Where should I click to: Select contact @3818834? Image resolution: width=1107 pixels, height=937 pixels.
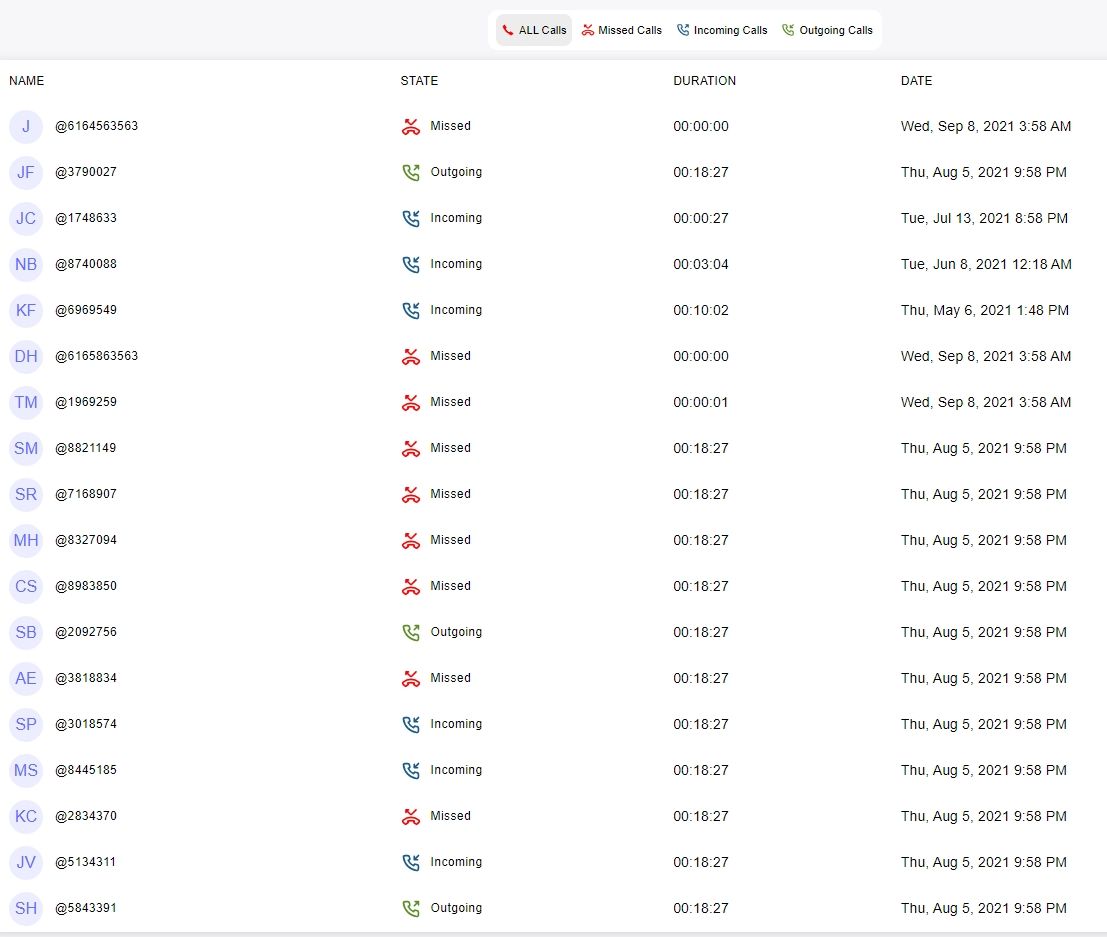click(x=86, y=678)
